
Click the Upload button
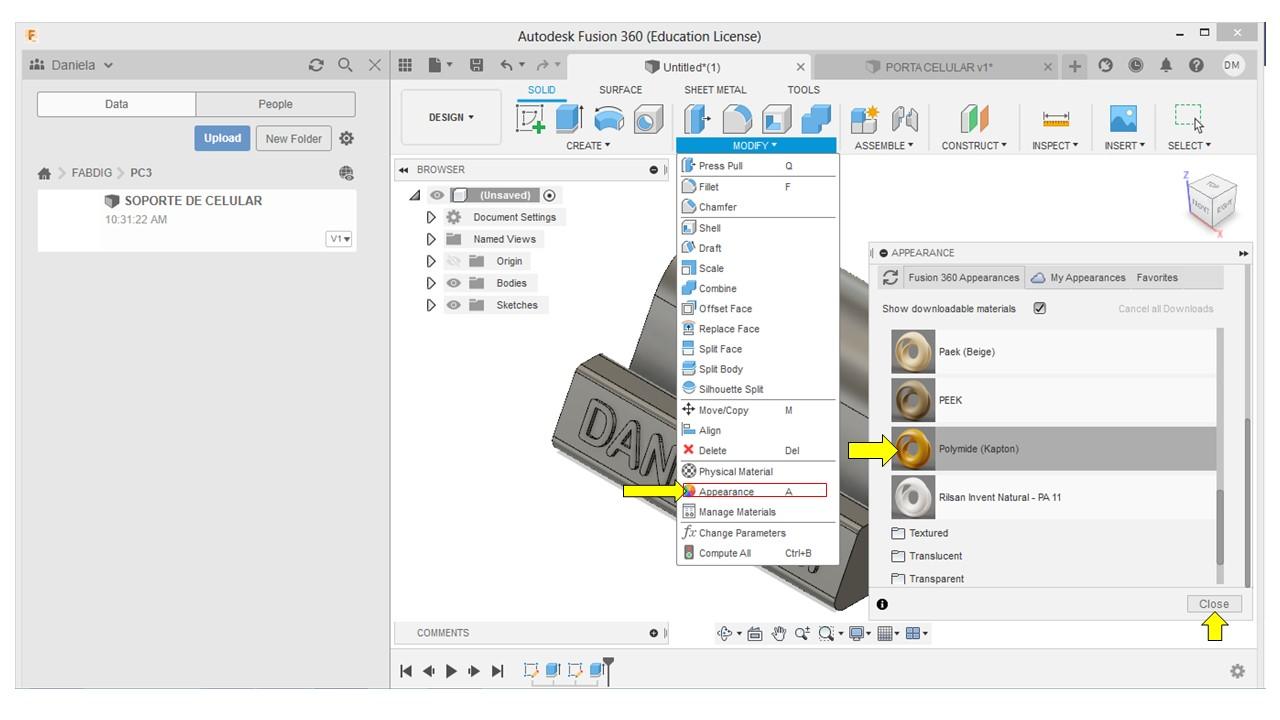pyautogui.click(x=223, y=139)
